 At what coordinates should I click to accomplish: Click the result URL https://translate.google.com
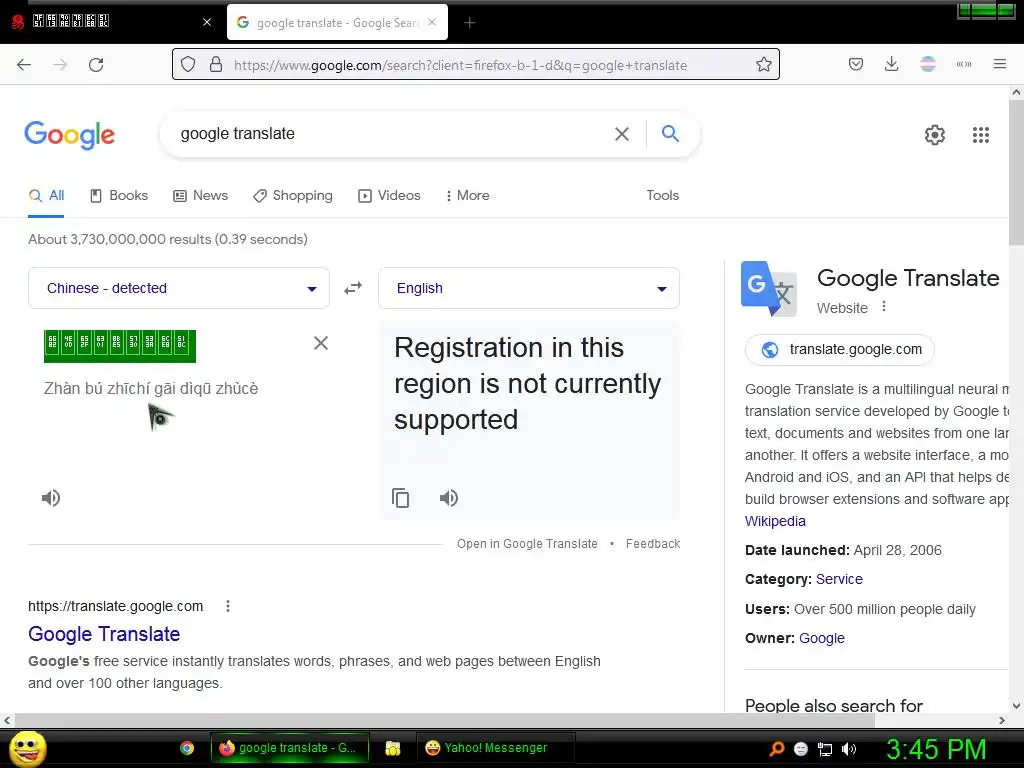116,606
